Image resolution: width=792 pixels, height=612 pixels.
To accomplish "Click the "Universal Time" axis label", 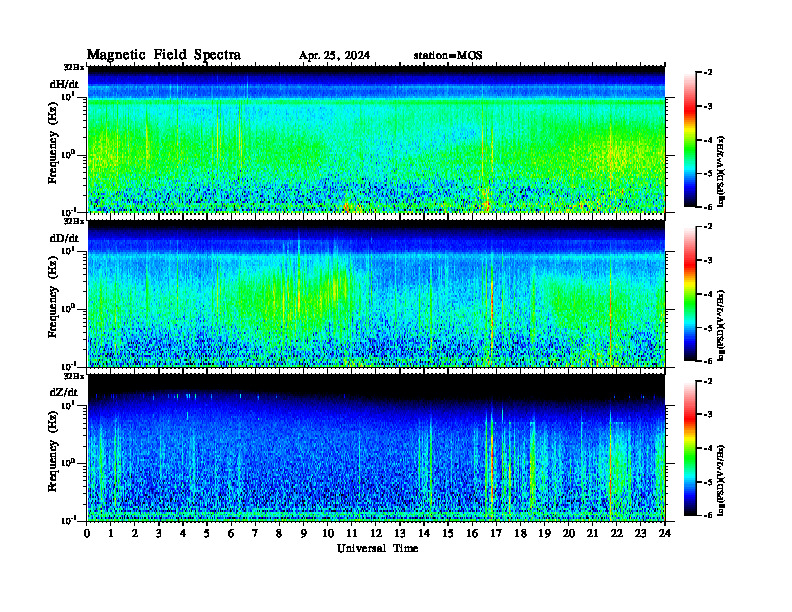I will (377, 548).
